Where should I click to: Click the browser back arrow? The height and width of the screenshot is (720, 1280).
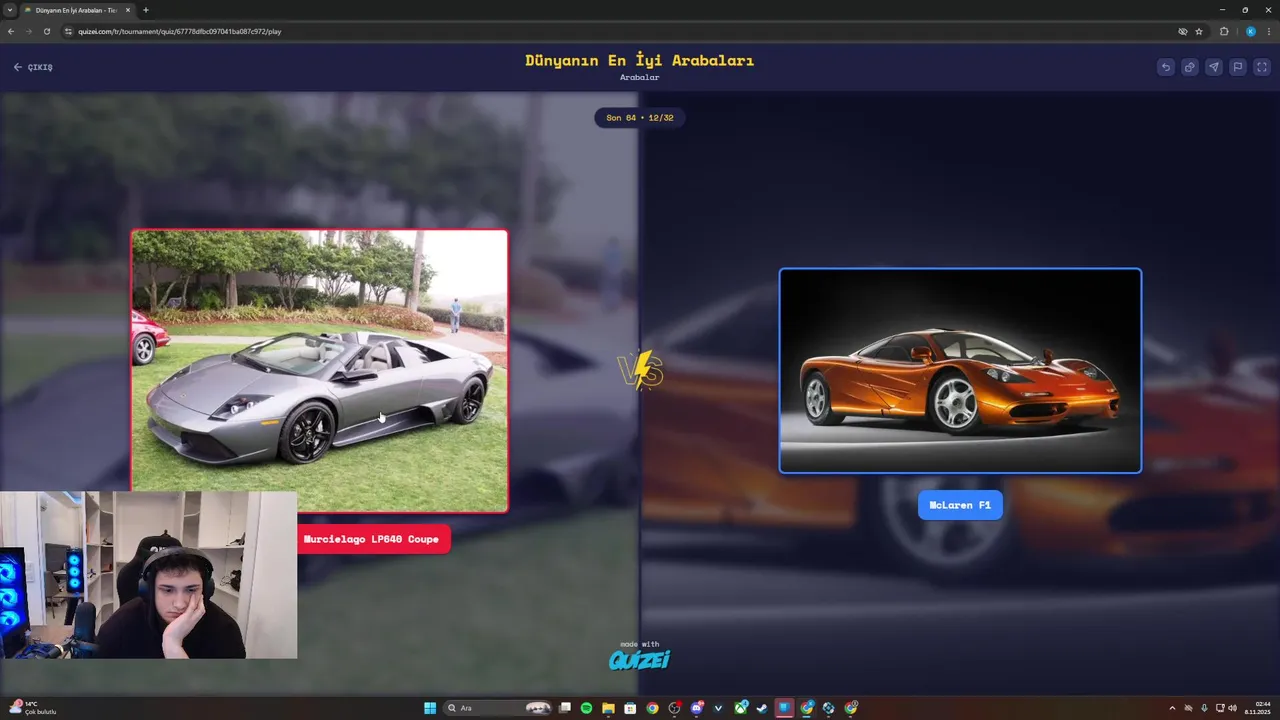(11, 31)
